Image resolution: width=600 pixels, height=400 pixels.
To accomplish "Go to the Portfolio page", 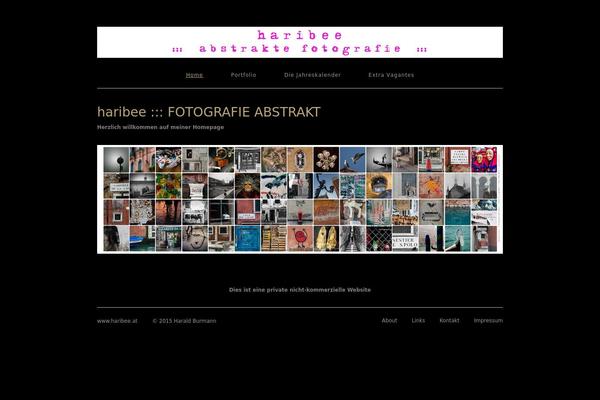I will coord(243,75).
